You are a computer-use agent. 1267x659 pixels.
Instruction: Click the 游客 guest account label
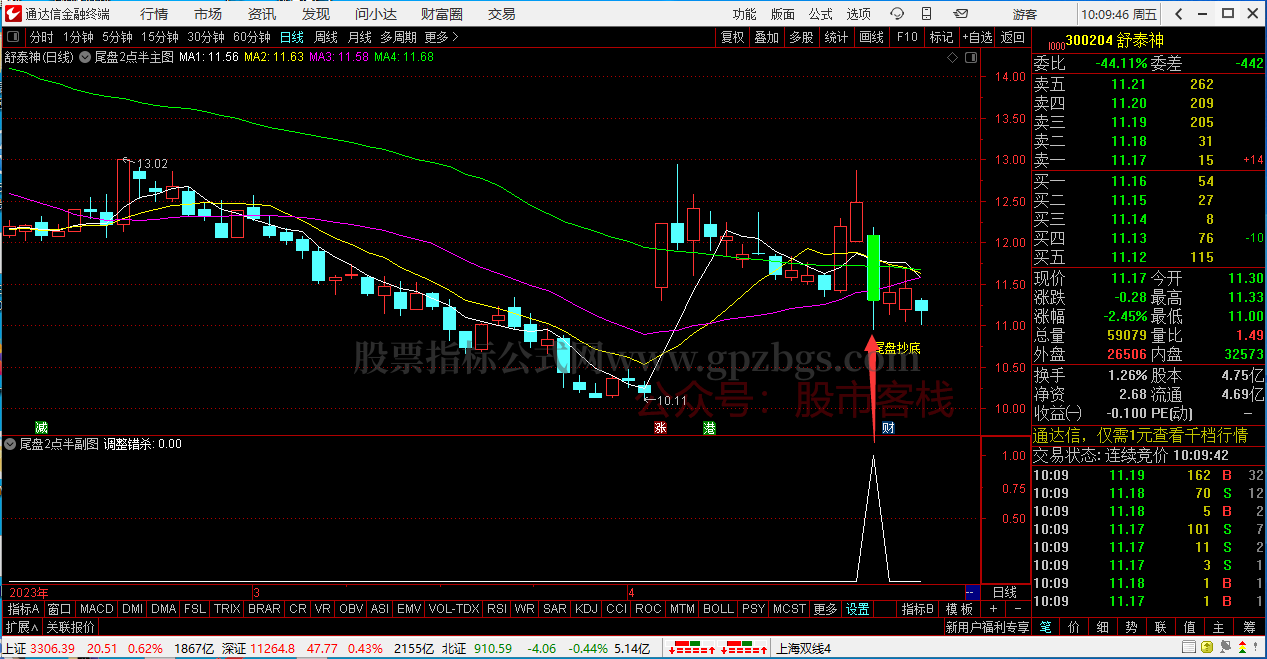click(1025, 14)
